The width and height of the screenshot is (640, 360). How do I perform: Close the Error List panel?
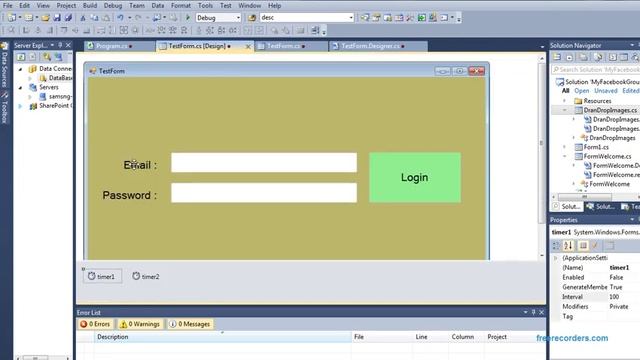coord(542,312)
